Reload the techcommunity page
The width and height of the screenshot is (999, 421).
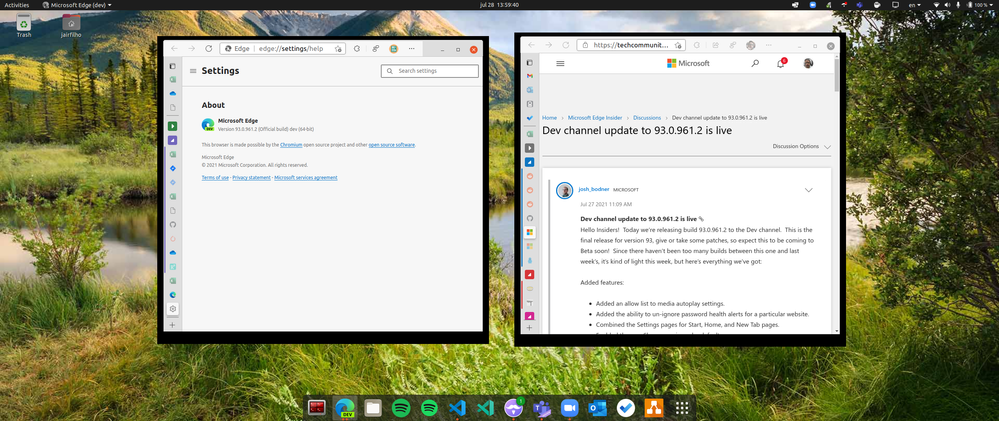tap(565, 45)
